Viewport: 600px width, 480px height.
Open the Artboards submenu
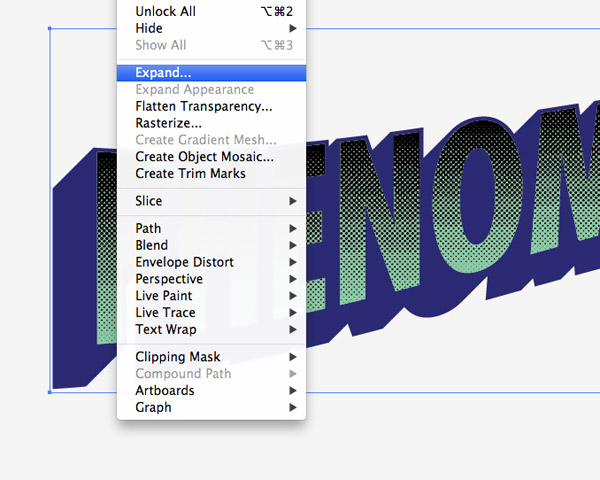point(211,391)
